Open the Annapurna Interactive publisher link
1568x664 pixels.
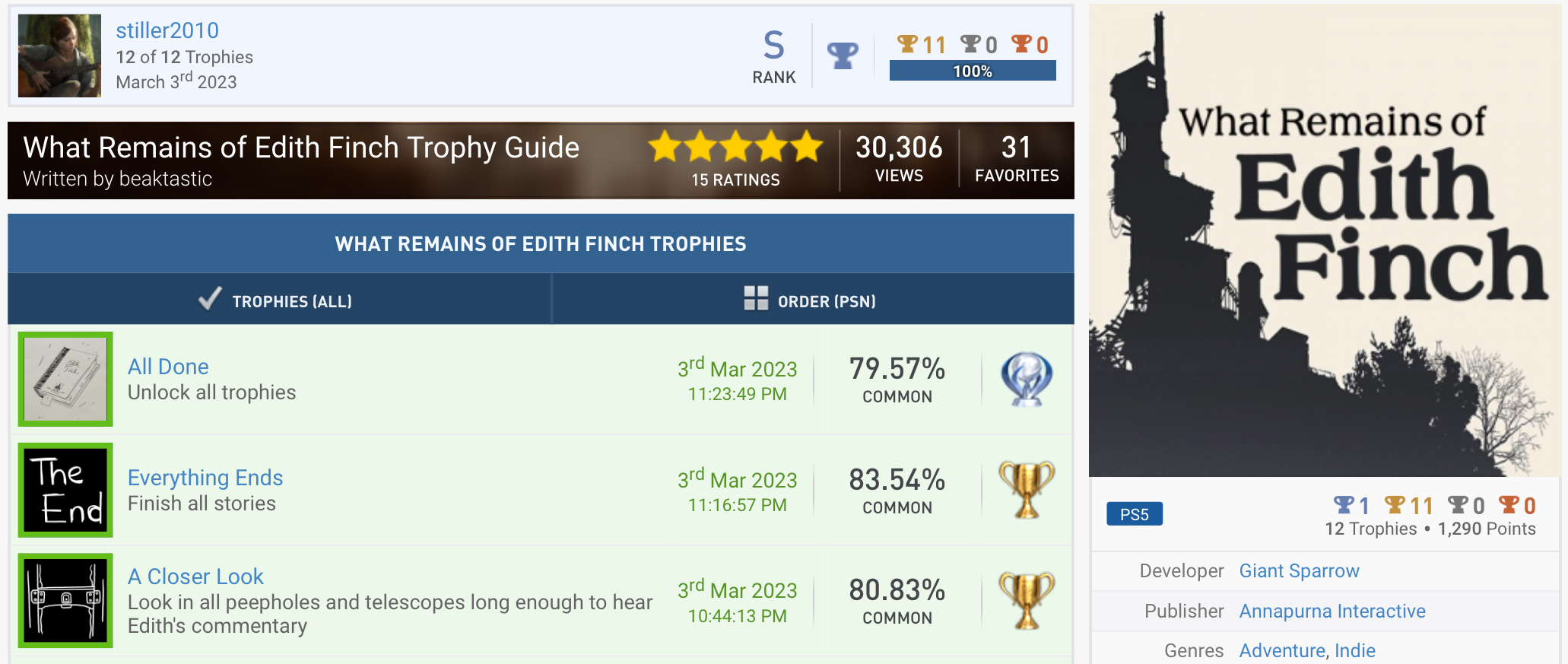click(1332, 612)
